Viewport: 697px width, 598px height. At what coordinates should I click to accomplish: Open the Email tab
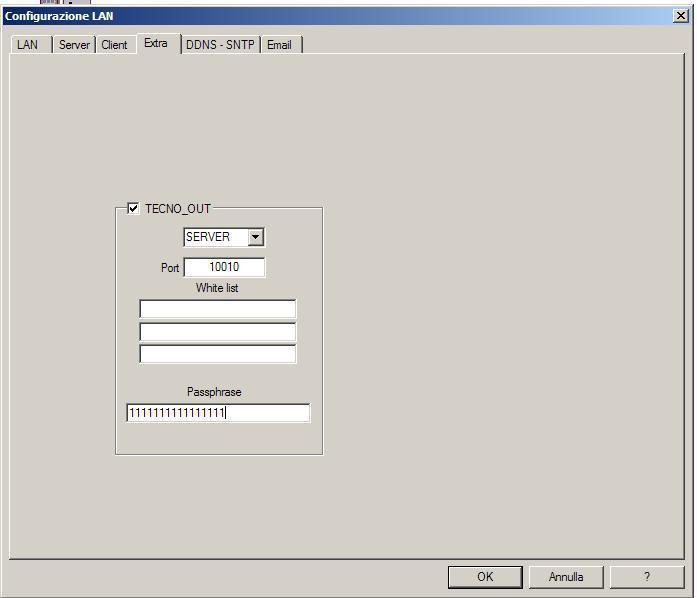tap(281, 45)
